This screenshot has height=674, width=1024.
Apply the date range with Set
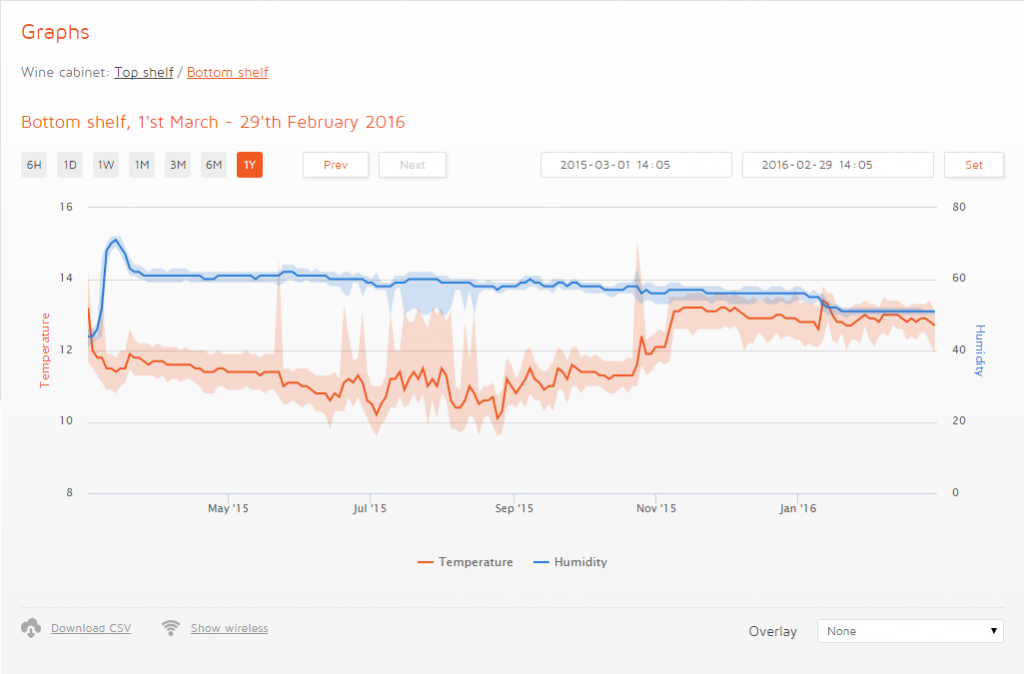click(x=974, y=165)
